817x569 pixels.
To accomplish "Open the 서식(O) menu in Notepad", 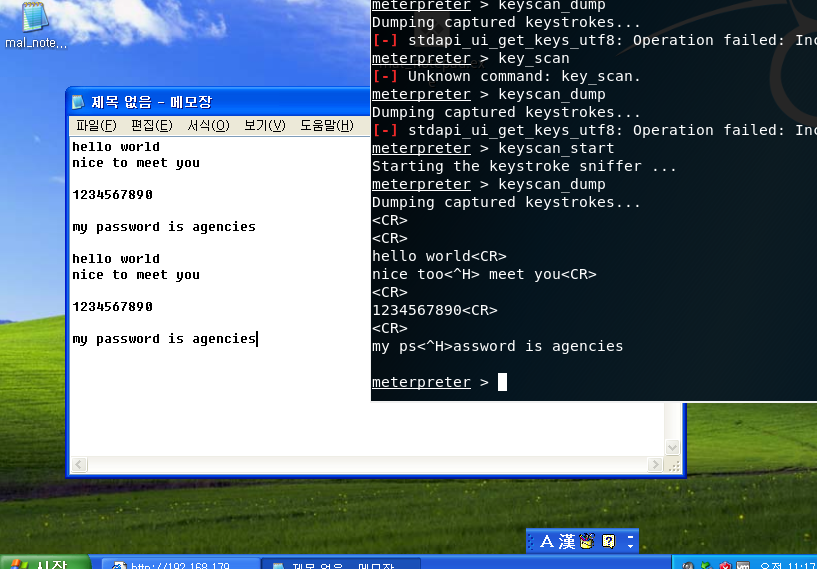I will coord(208,126).
